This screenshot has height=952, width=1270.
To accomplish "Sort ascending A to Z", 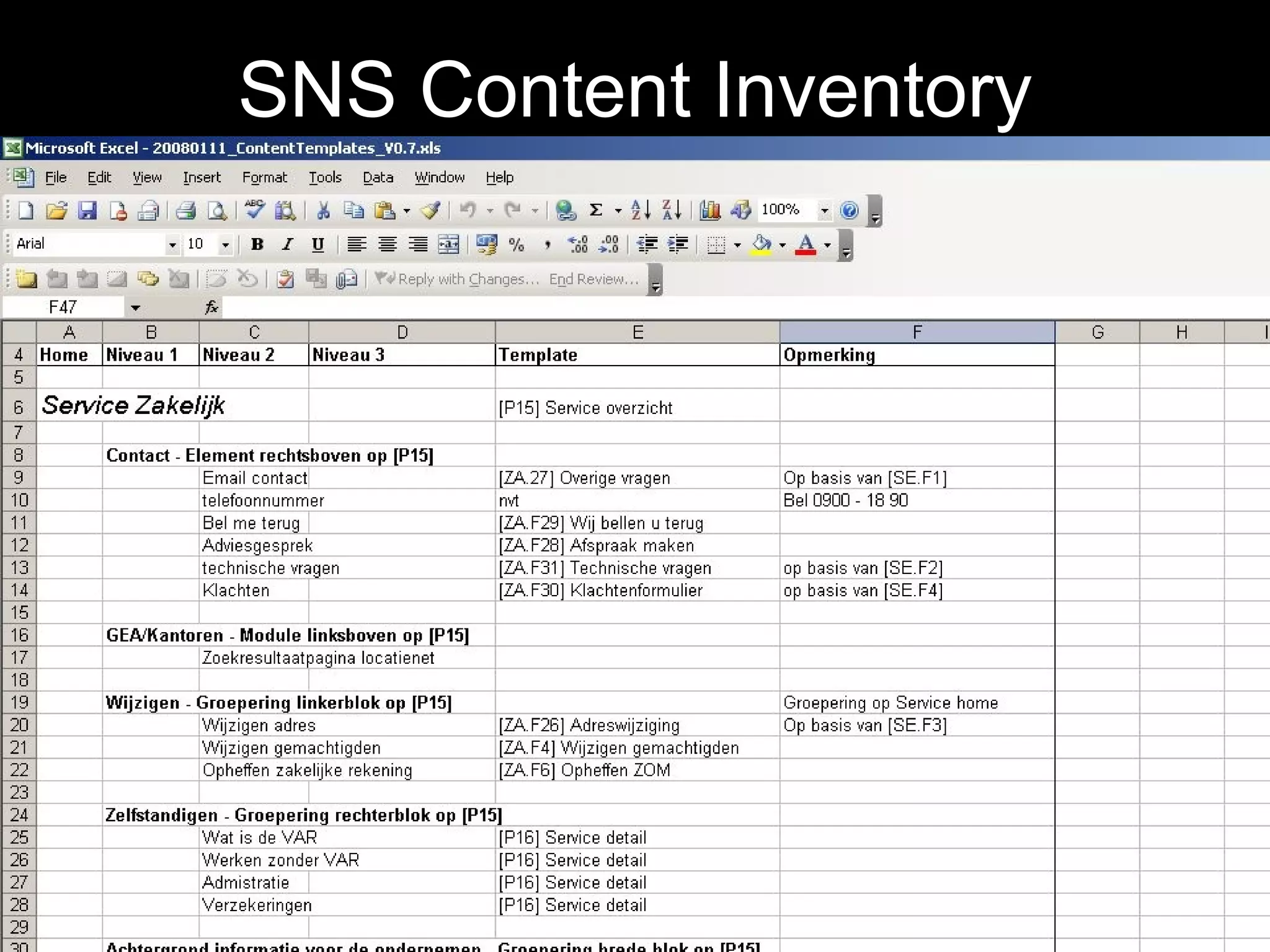I will pyautogui.click(x=641, y=211).
